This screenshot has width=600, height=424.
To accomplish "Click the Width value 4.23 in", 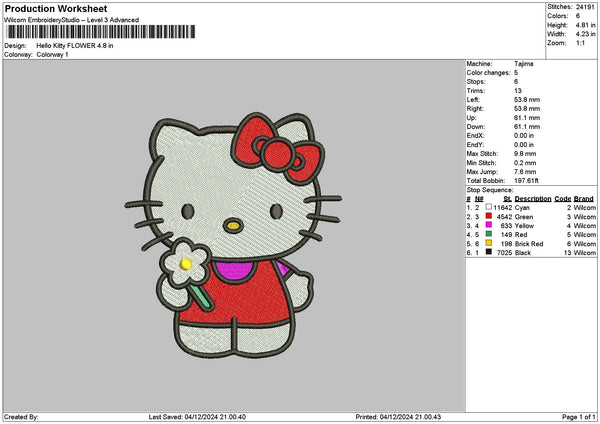I will pos(585,34).
